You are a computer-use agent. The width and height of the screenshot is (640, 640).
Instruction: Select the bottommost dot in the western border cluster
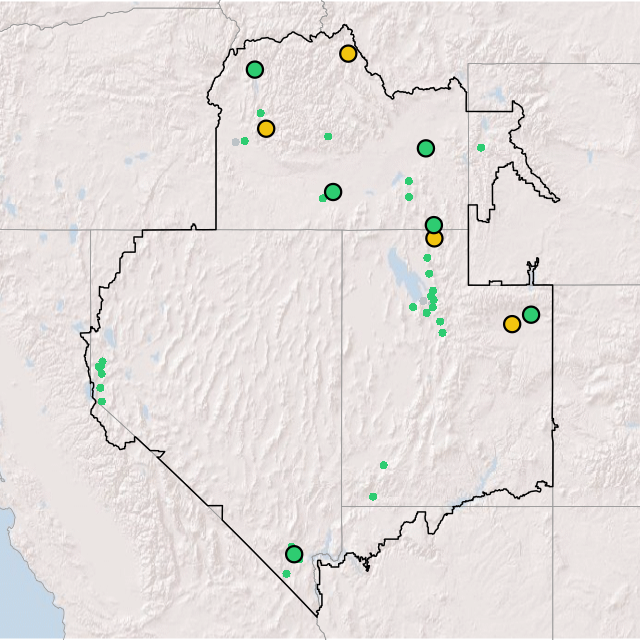point(101,402)
